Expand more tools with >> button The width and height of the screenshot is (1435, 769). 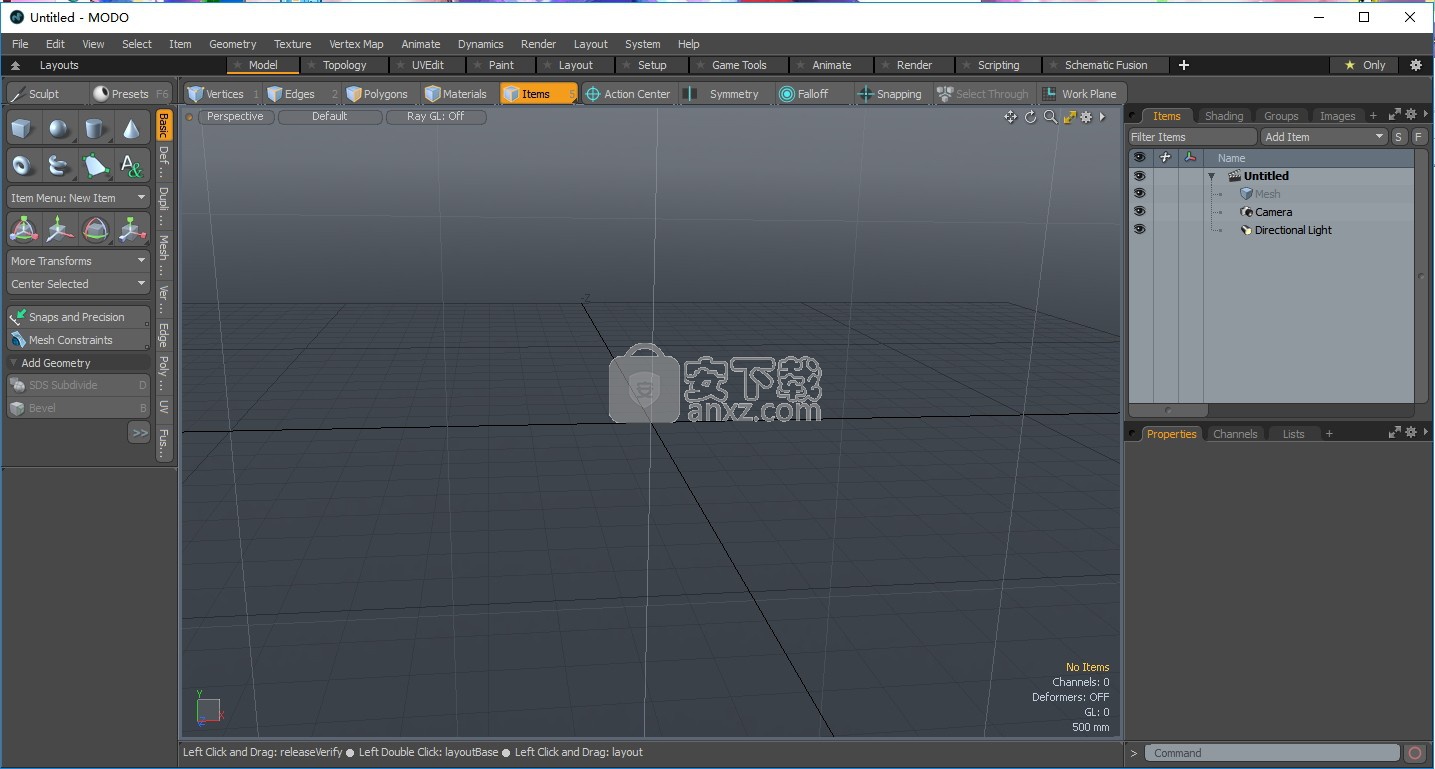(139, 433)
